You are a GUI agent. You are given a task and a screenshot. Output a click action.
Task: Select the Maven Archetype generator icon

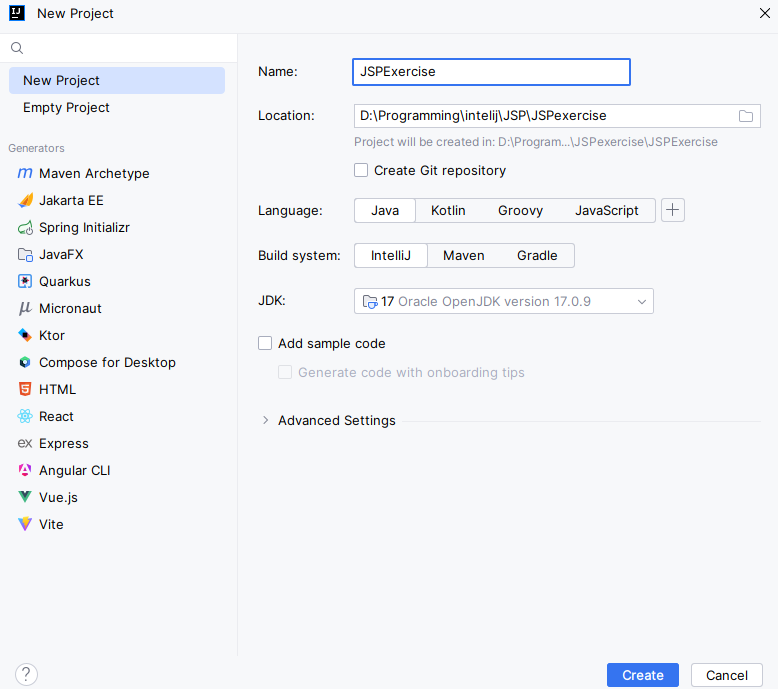pos(25,173)
